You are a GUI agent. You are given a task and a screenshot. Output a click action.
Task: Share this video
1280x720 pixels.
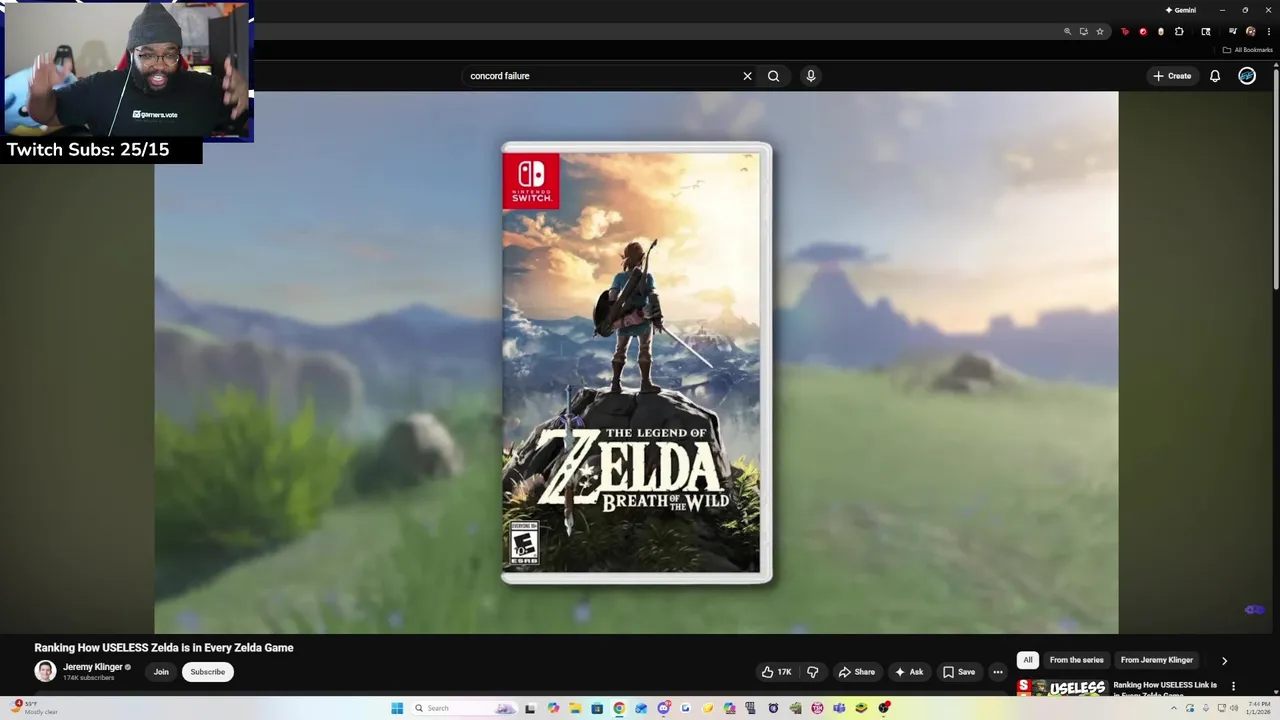(857, 672)
